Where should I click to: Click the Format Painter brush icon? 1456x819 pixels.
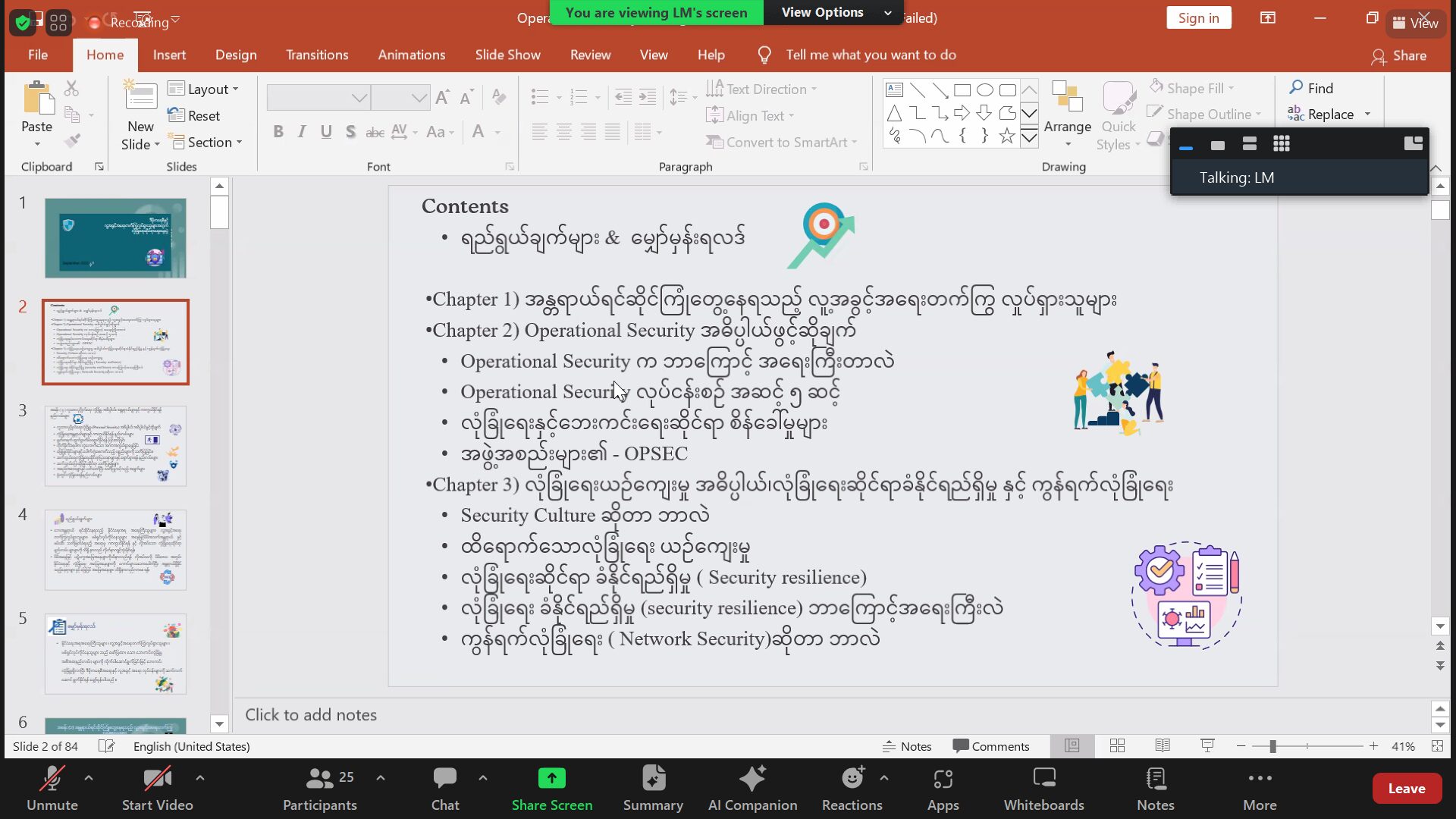(x=73, y=141)
